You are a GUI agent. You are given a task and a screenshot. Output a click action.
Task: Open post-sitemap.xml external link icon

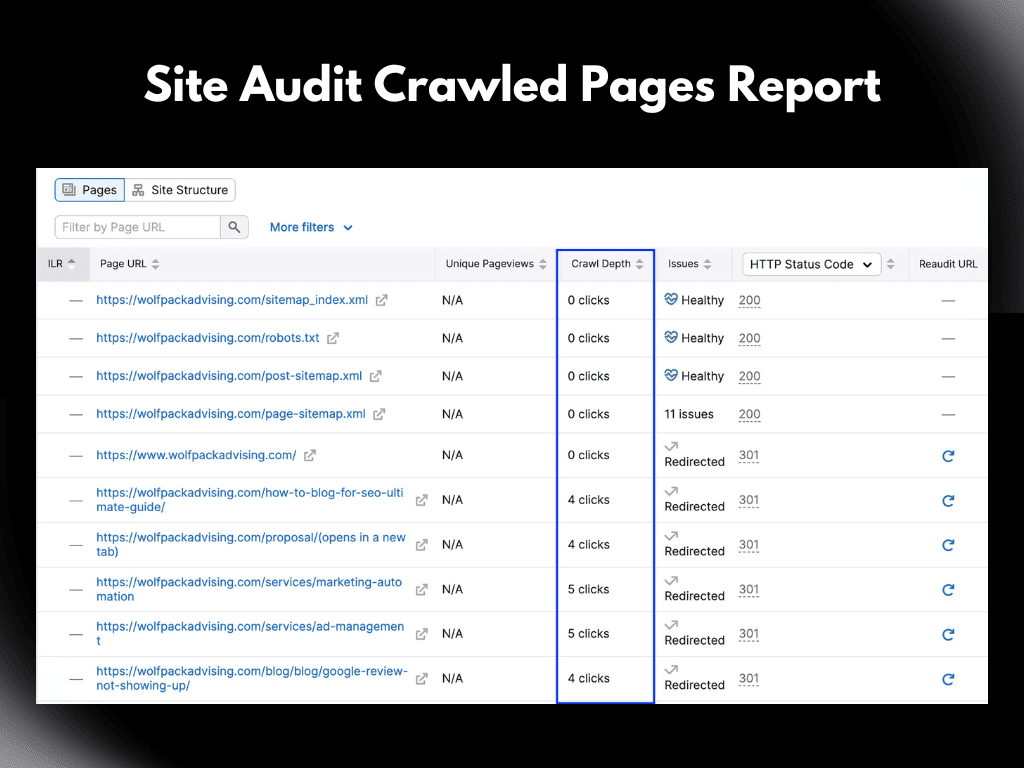[x=376, y=376]
